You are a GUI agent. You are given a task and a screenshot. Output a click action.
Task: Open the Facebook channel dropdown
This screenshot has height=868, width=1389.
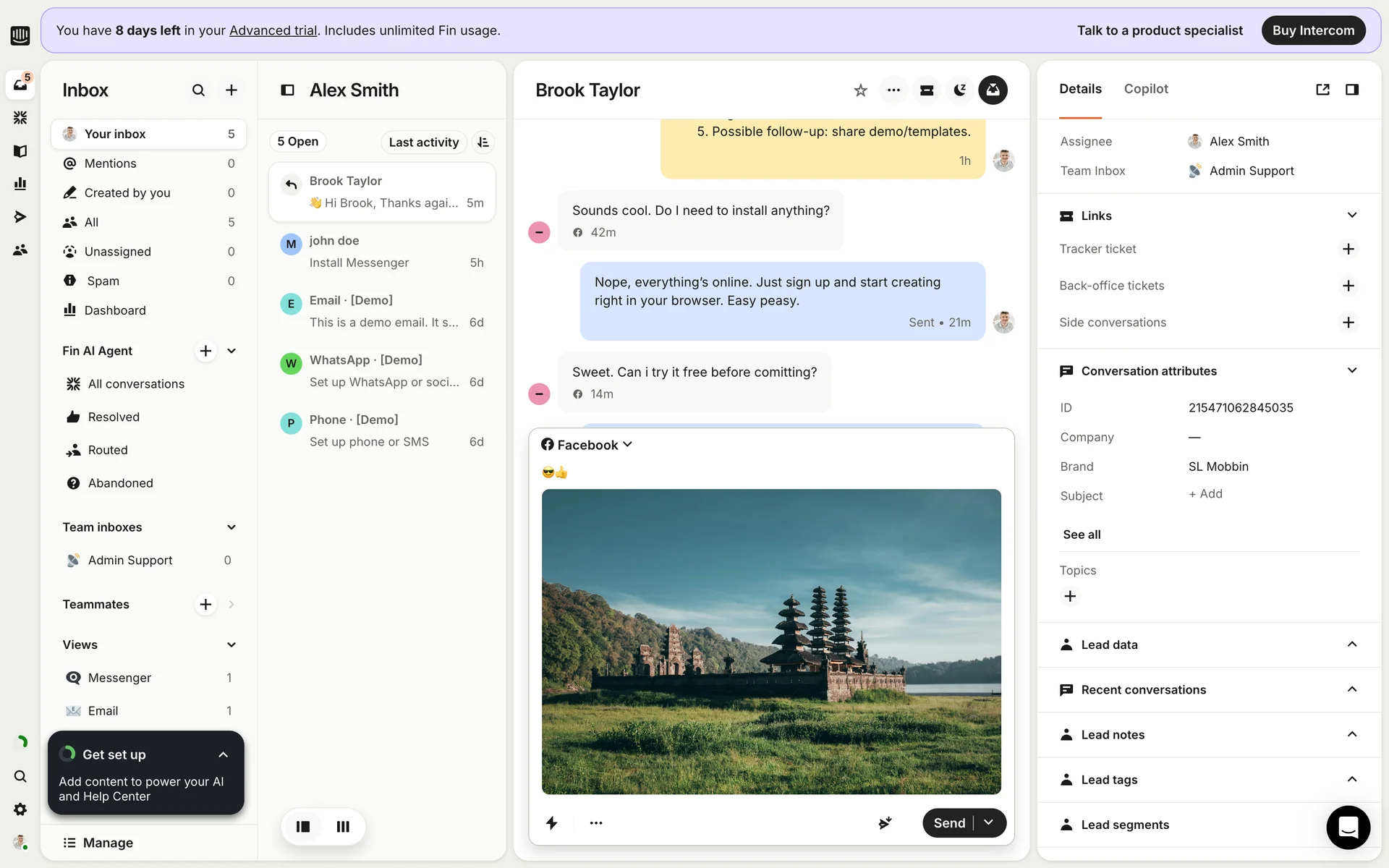click(587, 445)
